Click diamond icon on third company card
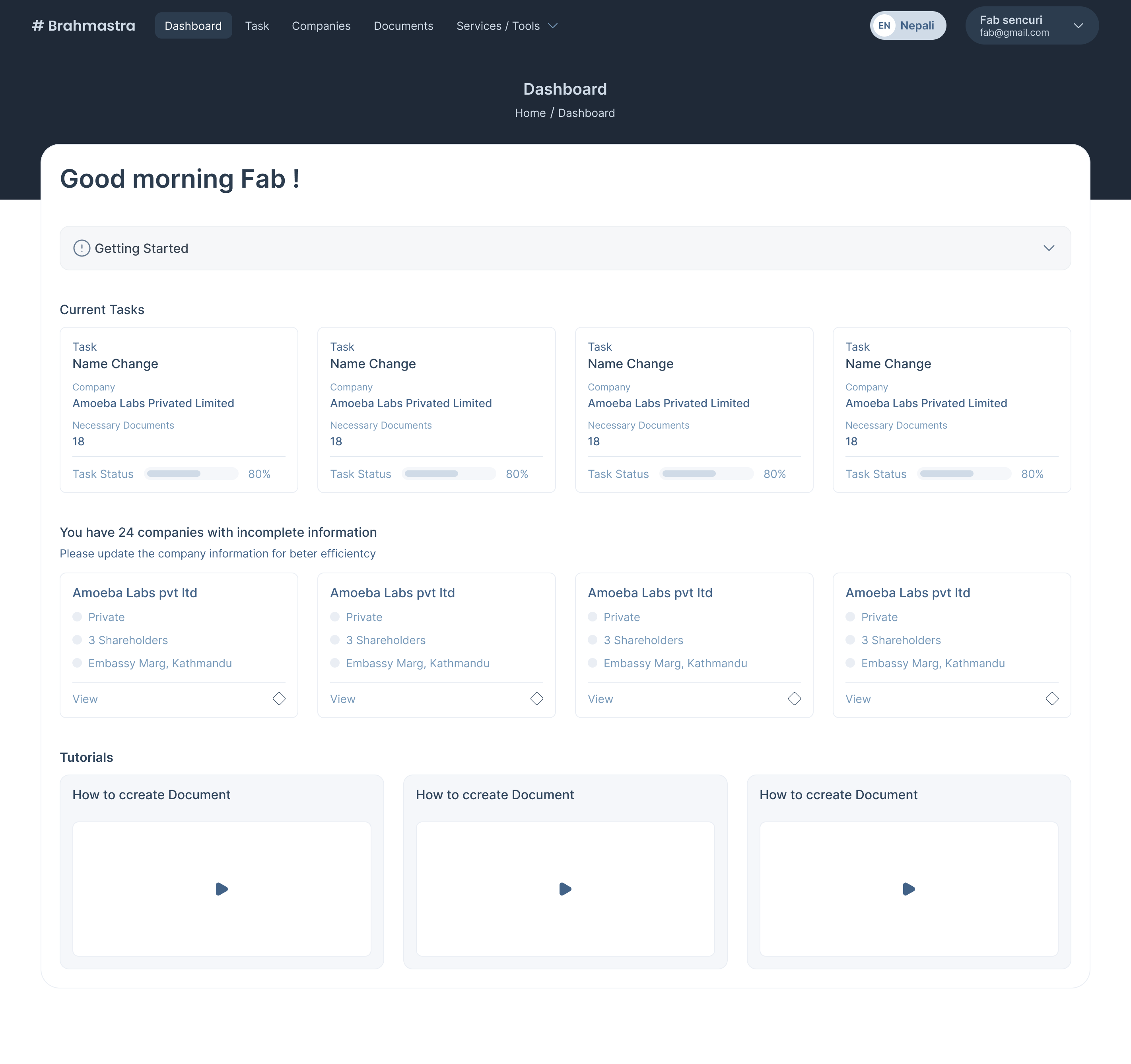 pos(794,698)
